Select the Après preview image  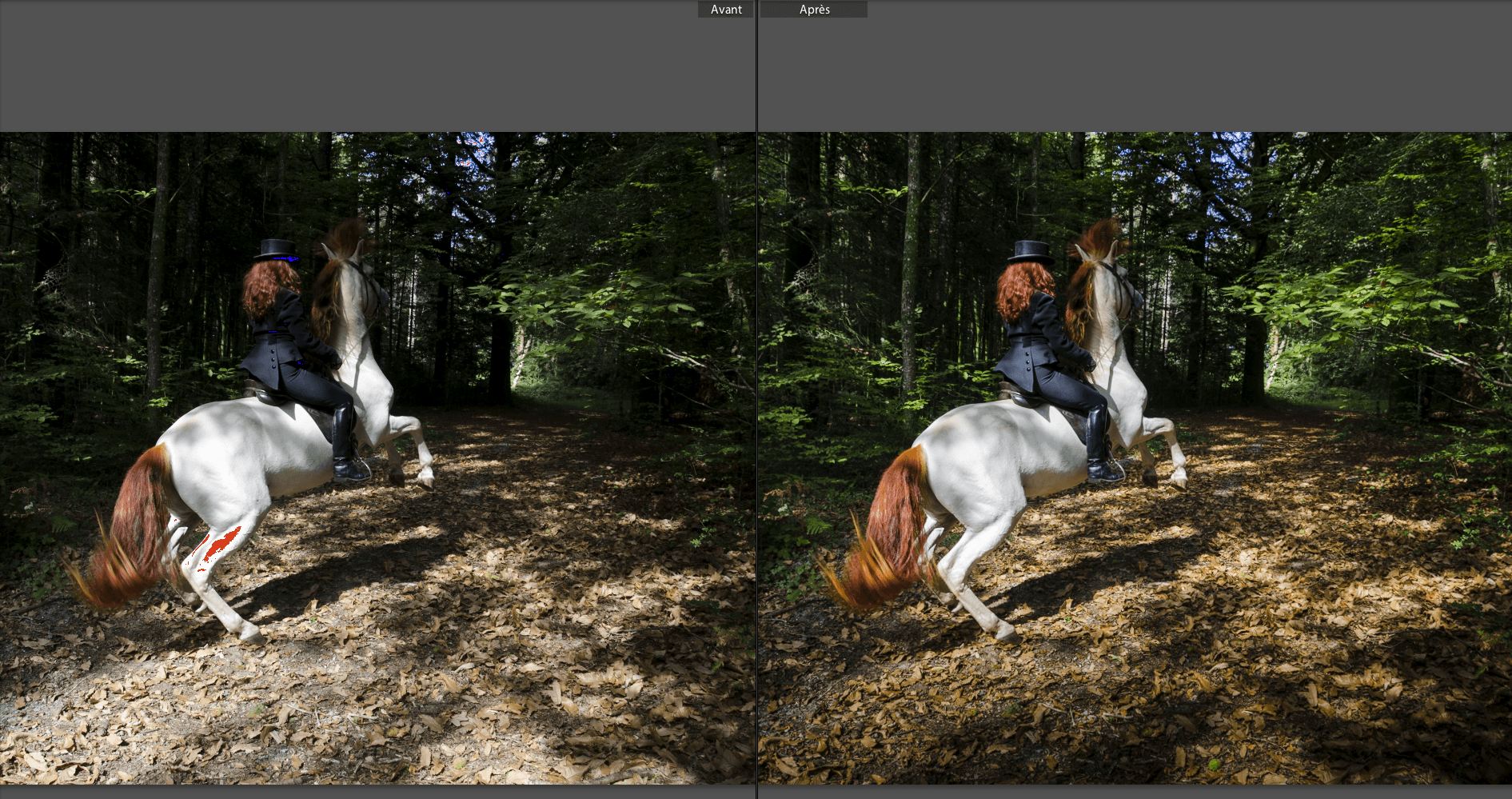tap(1135, 458)
